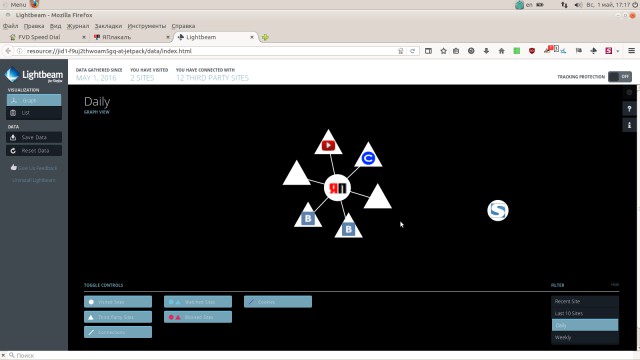
Task: Click the pink S extension icon
Action: [609, 51]
